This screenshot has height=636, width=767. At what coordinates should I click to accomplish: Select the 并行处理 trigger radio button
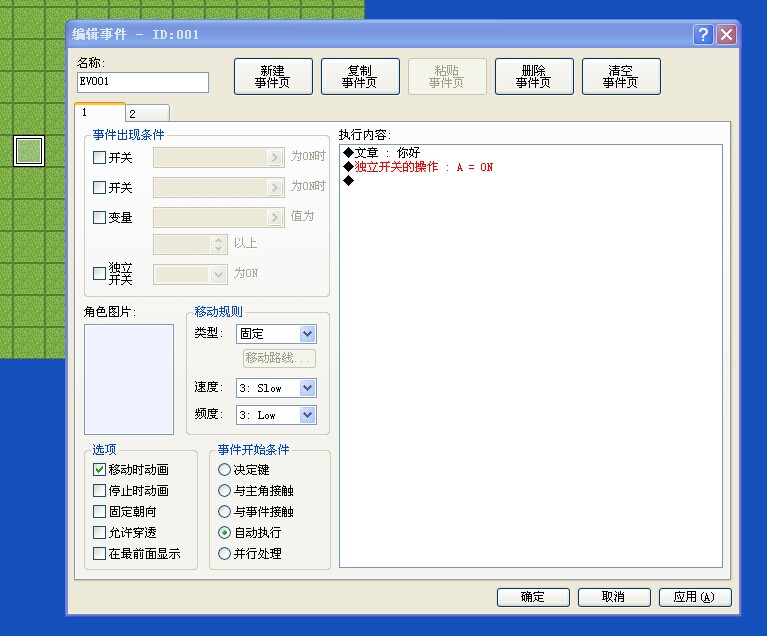(224, 553)
